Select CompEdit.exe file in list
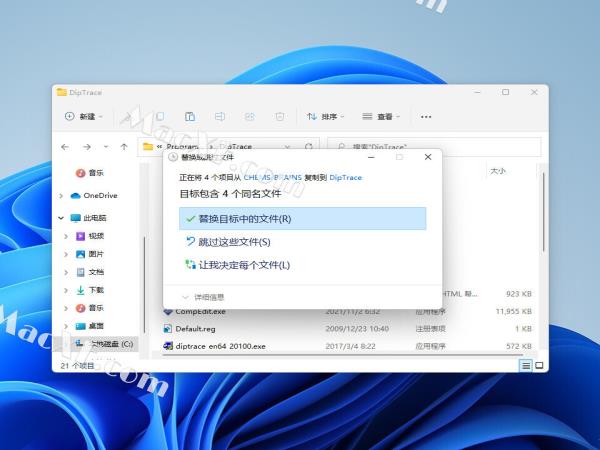The image size is (600, 450). click(x=200, y=311)
